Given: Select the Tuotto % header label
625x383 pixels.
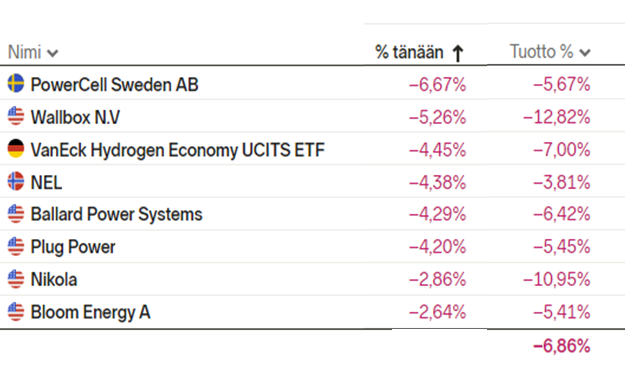Looking at the screenshot, I should 541,52.
